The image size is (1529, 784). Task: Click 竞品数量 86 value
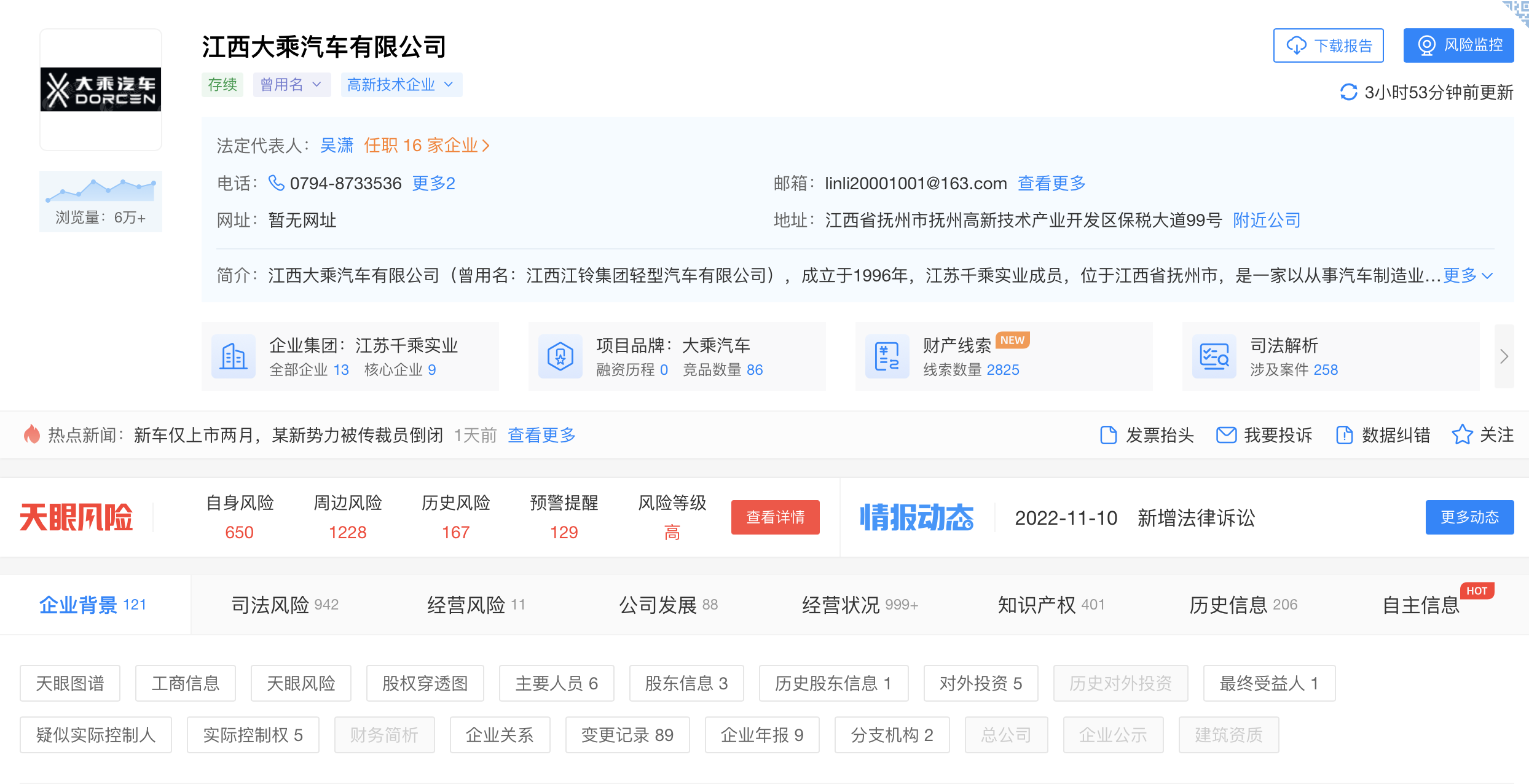[755, 370]
